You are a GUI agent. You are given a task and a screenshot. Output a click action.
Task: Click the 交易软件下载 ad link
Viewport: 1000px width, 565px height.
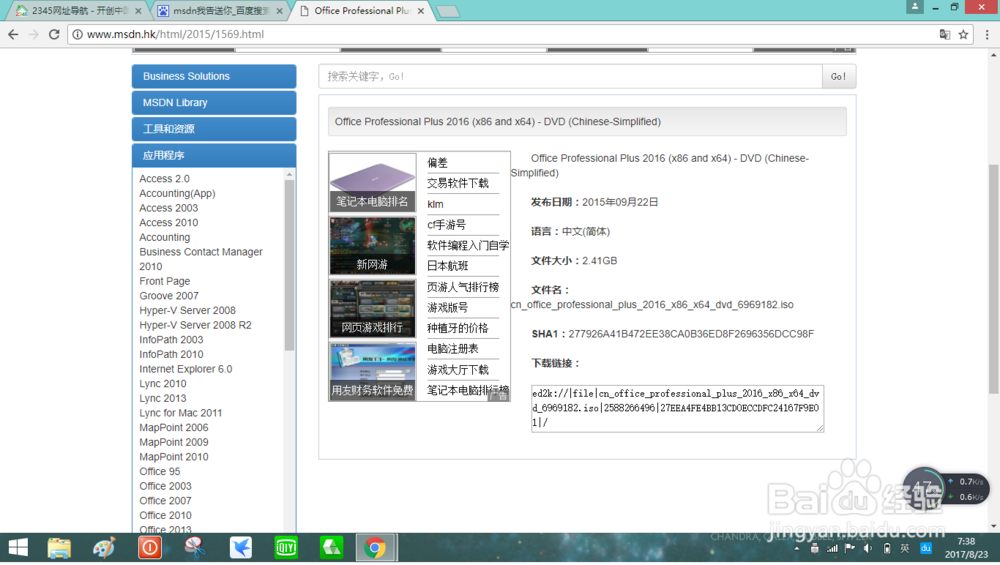458,184
